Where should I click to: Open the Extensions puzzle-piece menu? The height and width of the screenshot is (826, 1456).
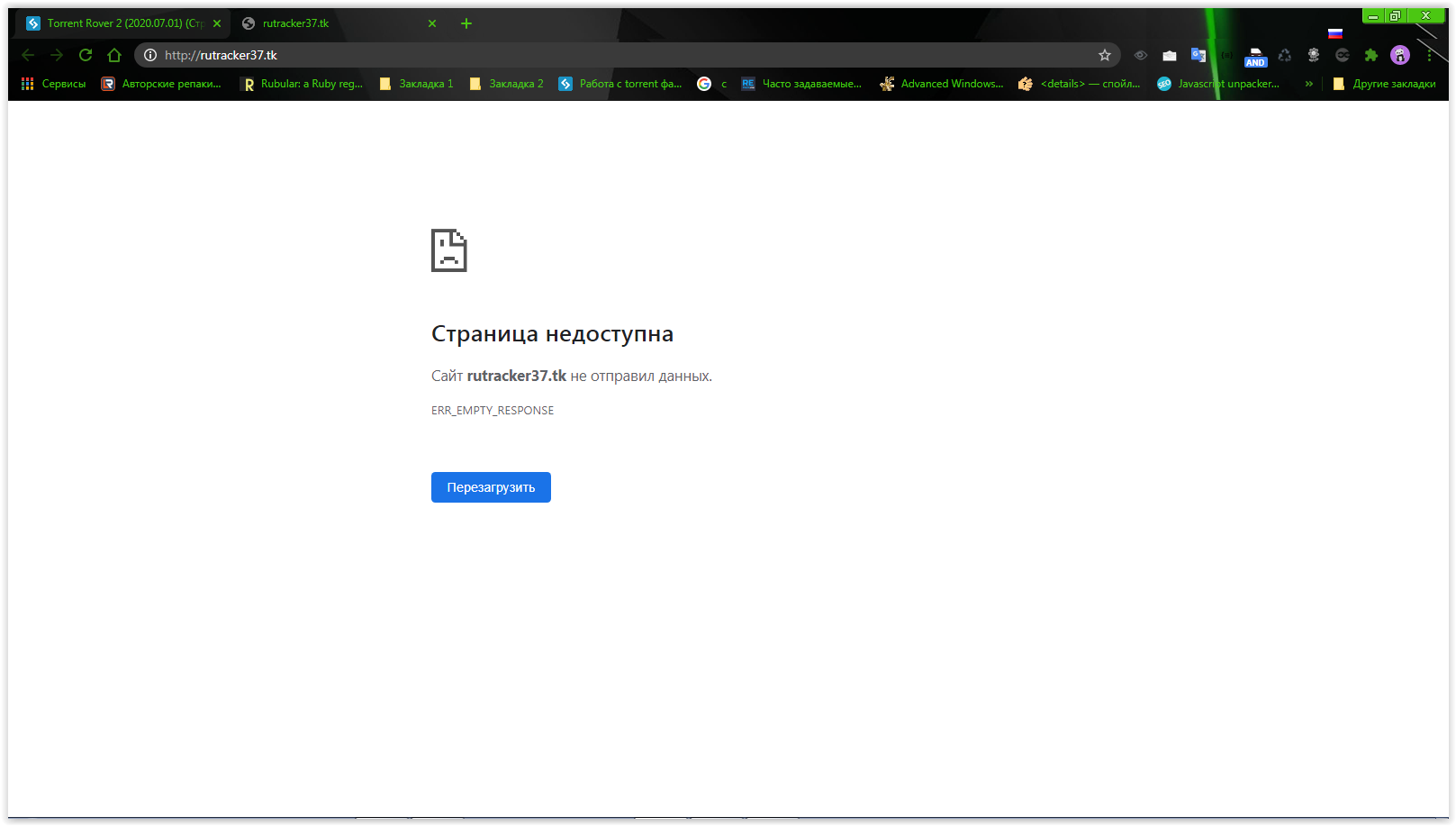coord(1371,55)
